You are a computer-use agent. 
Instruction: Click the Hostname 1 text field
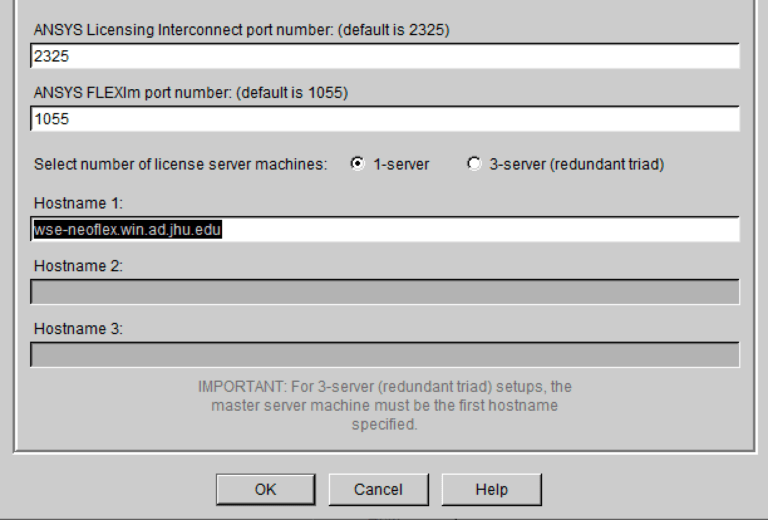tap(480, 229)
